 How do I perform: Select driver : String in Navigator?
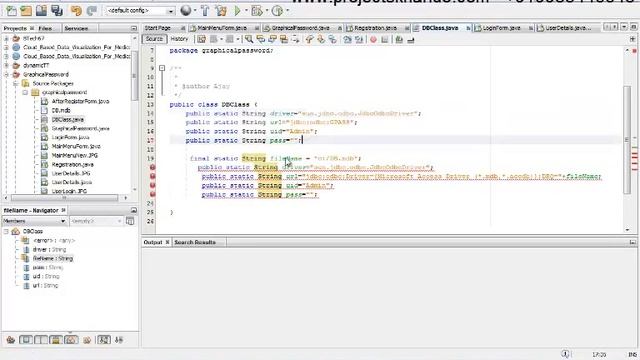[x=49, y=249]
